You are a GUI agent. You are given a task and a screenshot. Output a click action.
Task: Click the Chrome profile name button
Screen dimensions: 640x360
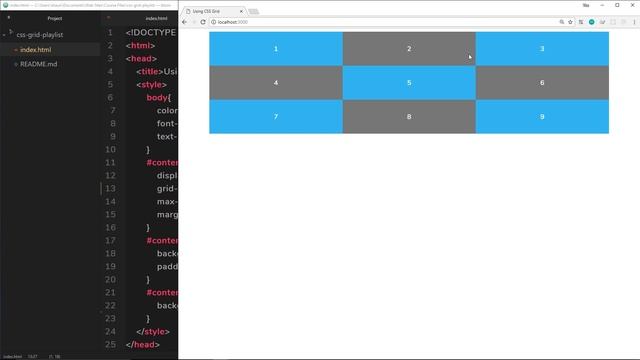tap(586, 5)
